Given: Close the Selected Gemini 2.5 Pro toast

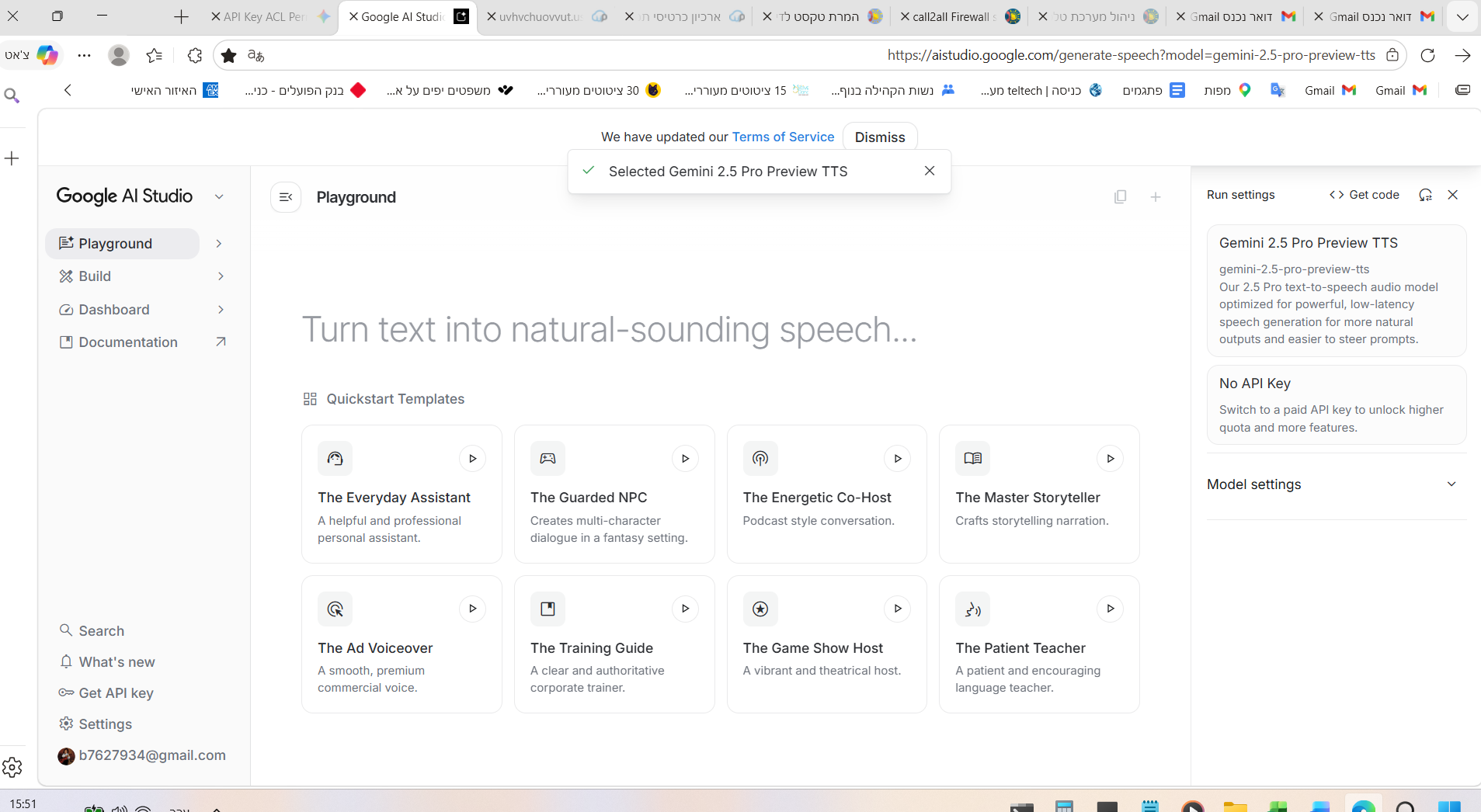Looking at the screenshot, I should tap(930, 171).
